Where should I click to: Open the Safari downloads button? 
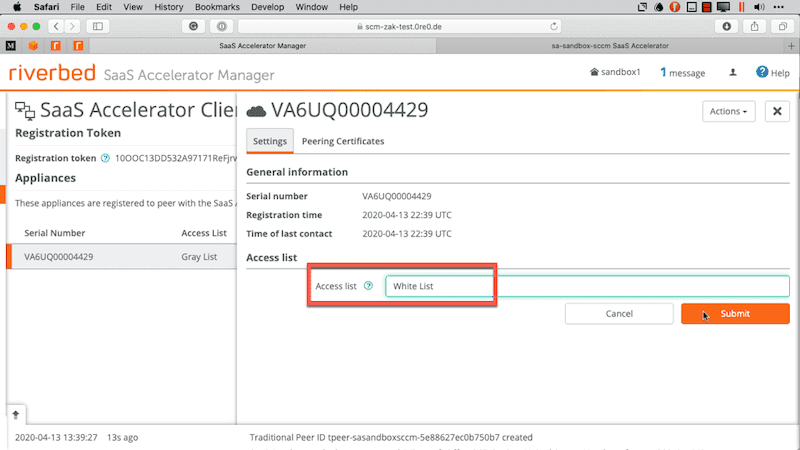[727, 26]
